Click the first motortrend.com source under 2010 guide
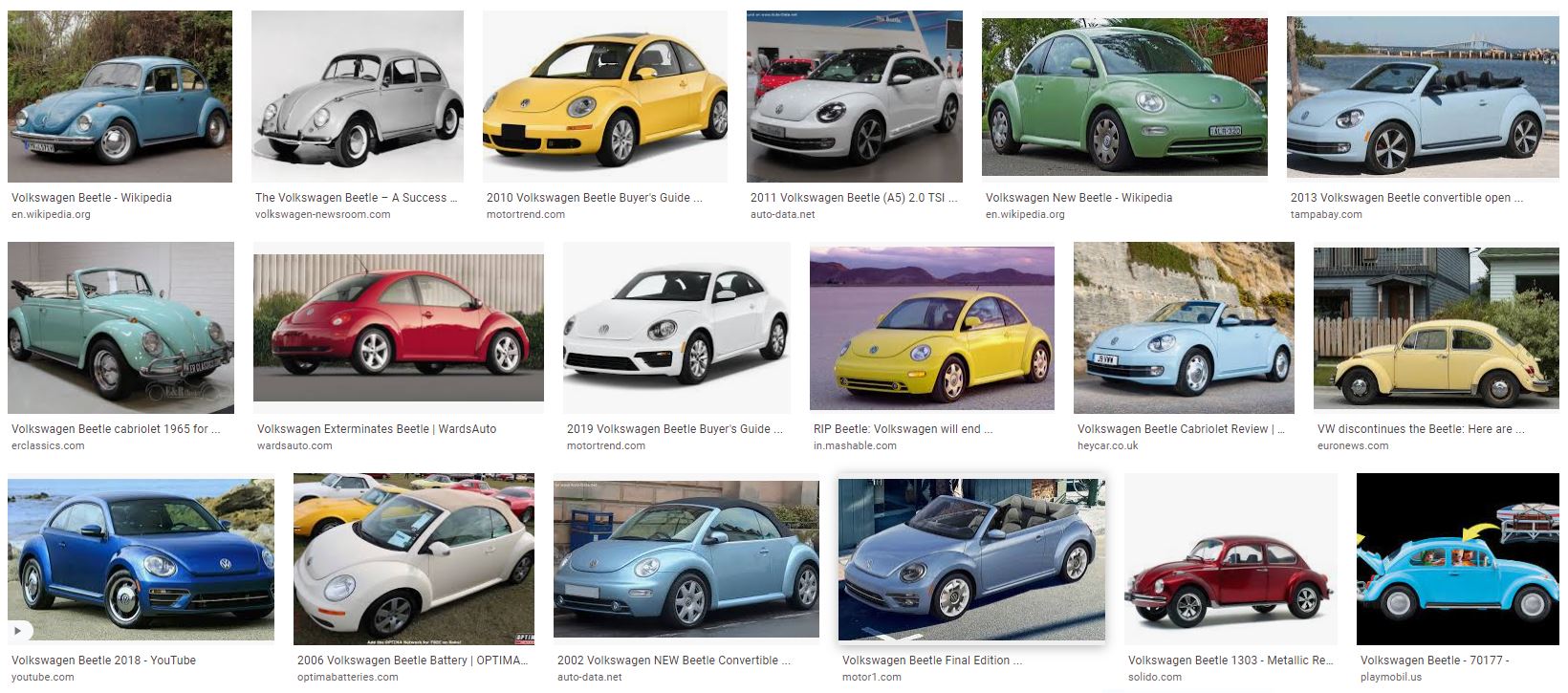The width and height of the screenshot is (1568, 693). tap(526, 215)
